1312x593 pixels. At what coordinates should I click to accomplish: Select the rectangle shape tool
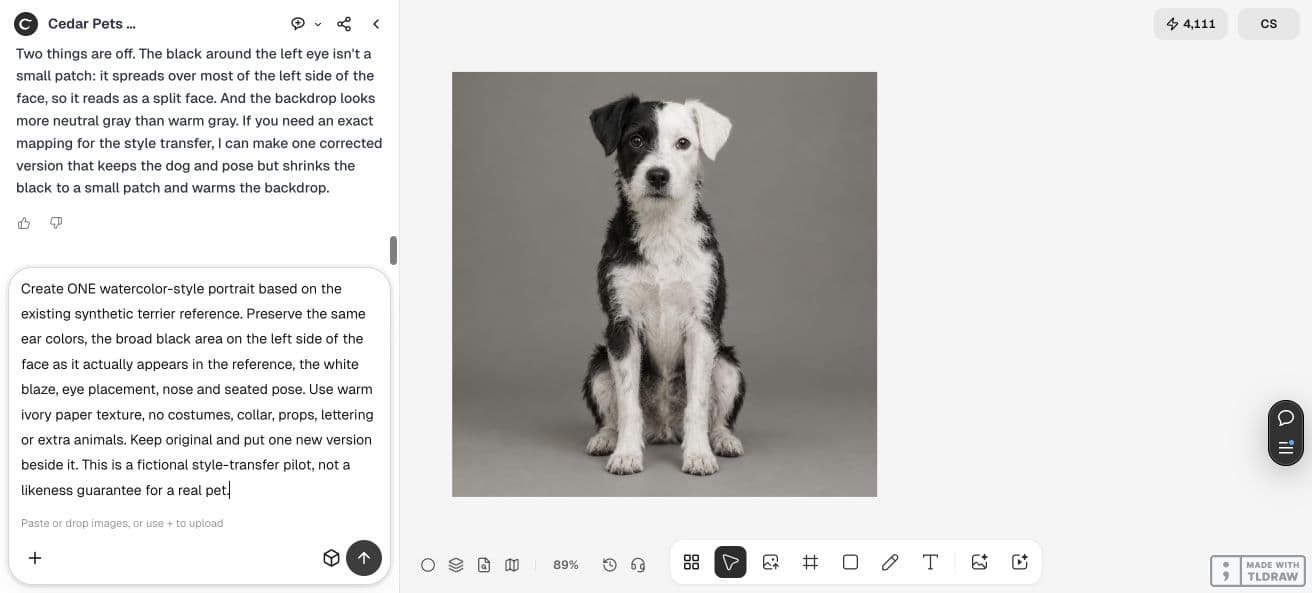tap(850, 562)
